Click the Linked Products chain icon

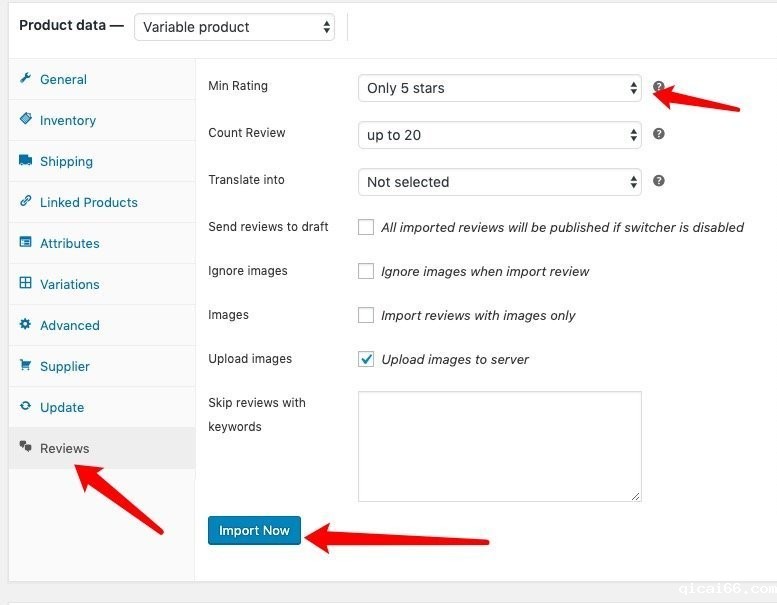[x=26, y=202]
